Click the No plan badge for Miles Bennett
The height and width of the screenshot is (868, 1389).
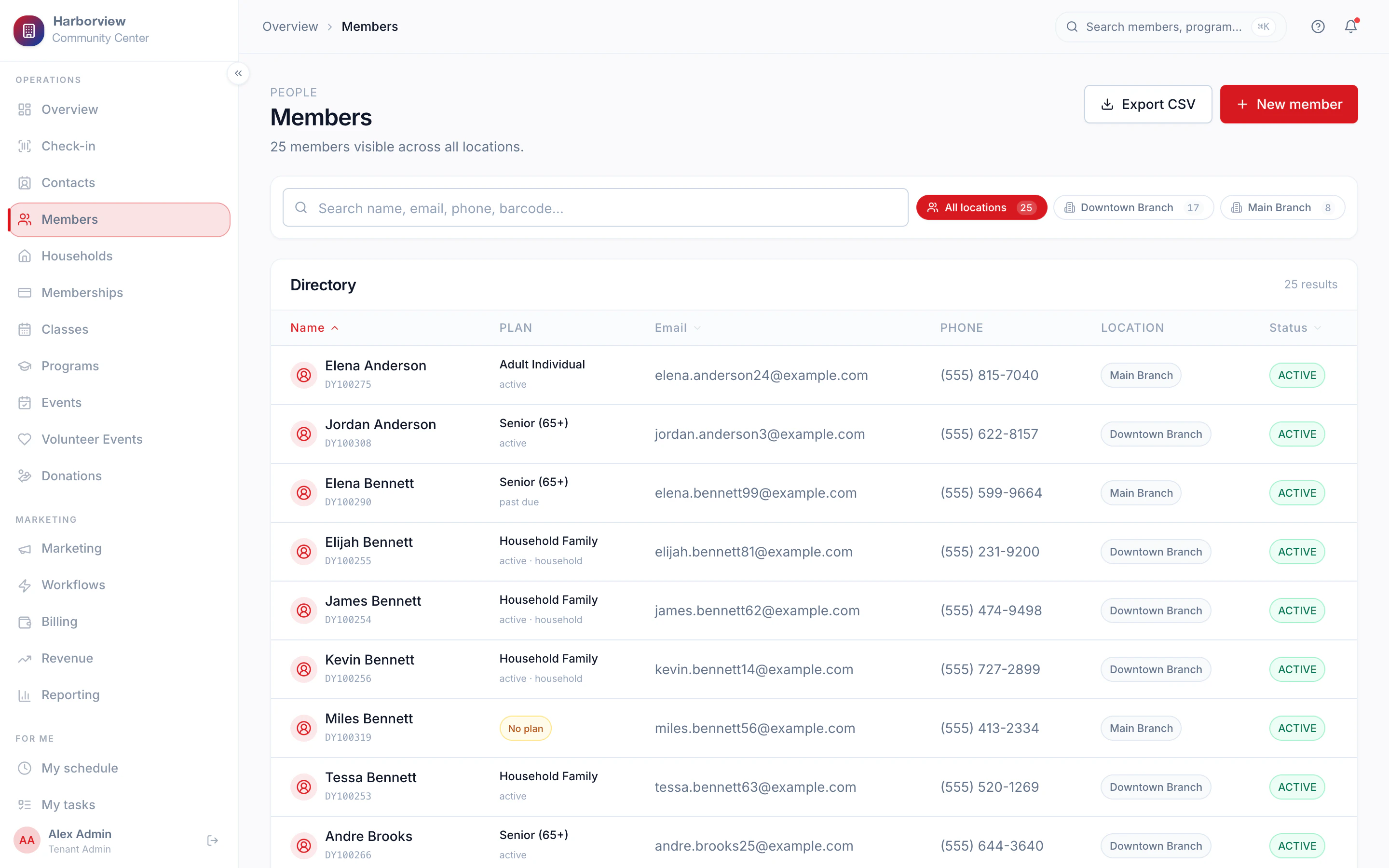click(525, 728)
